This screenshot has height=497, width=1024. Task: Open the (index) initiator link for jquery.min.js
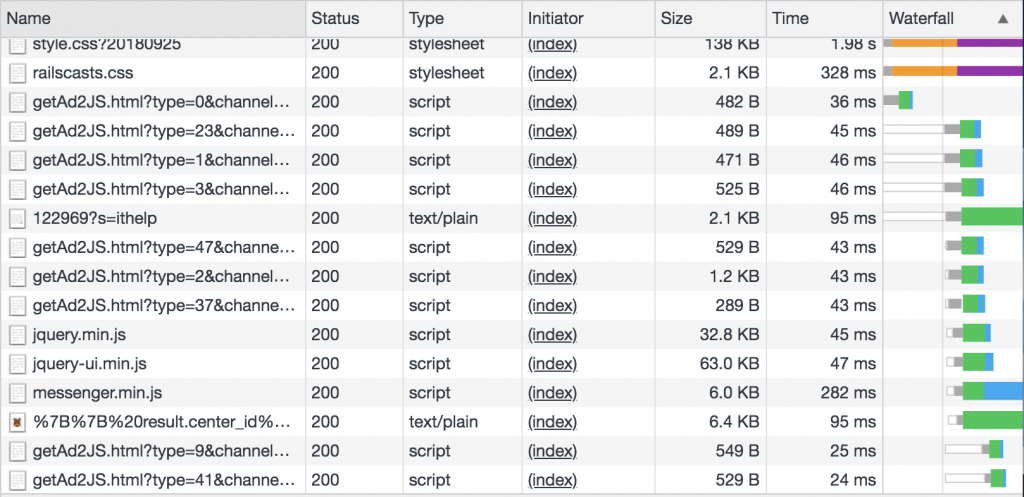(x=552, y=334)
